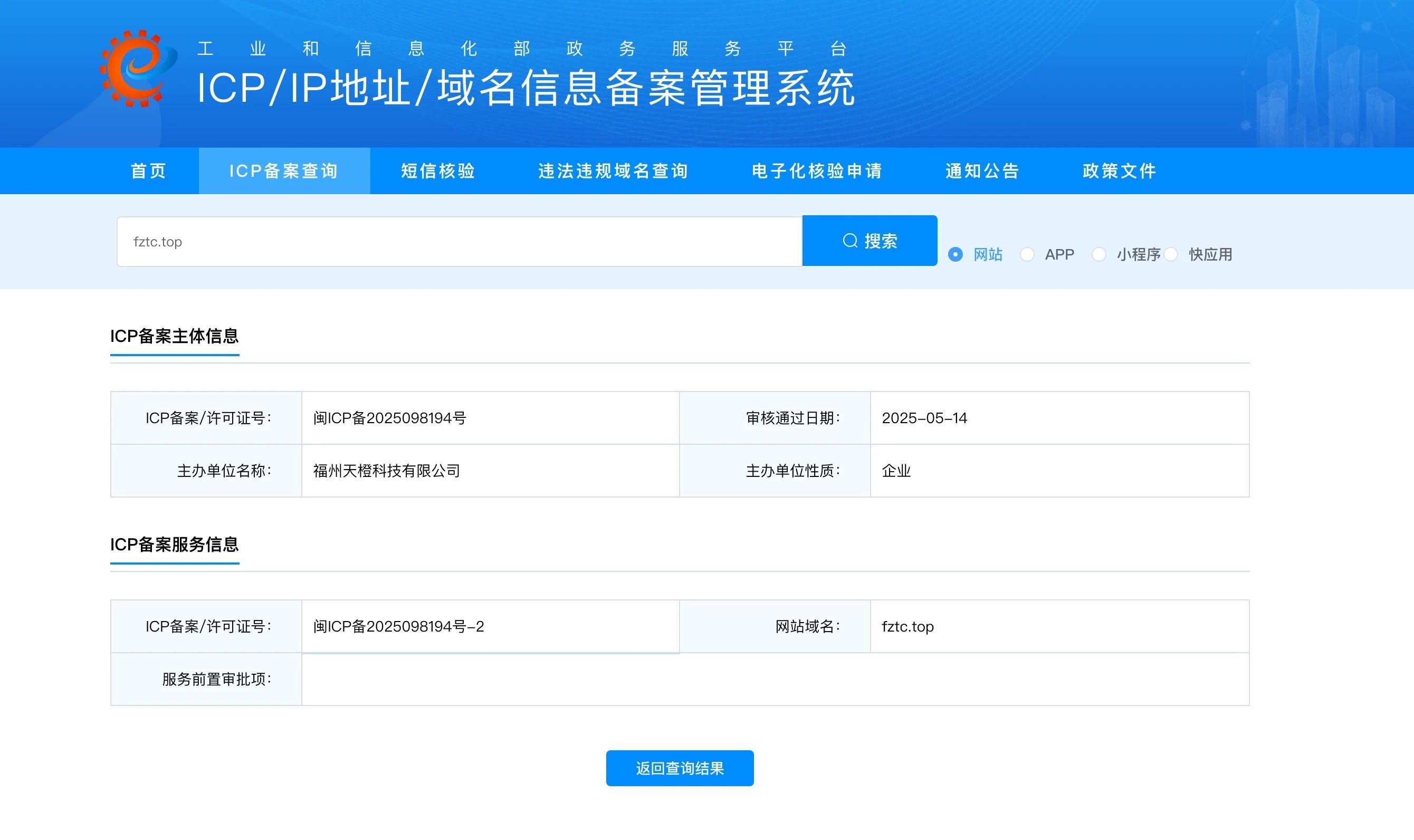Select the APP radio button
This screenshot has height=840, width=1414.
[x=1027, y=255]
